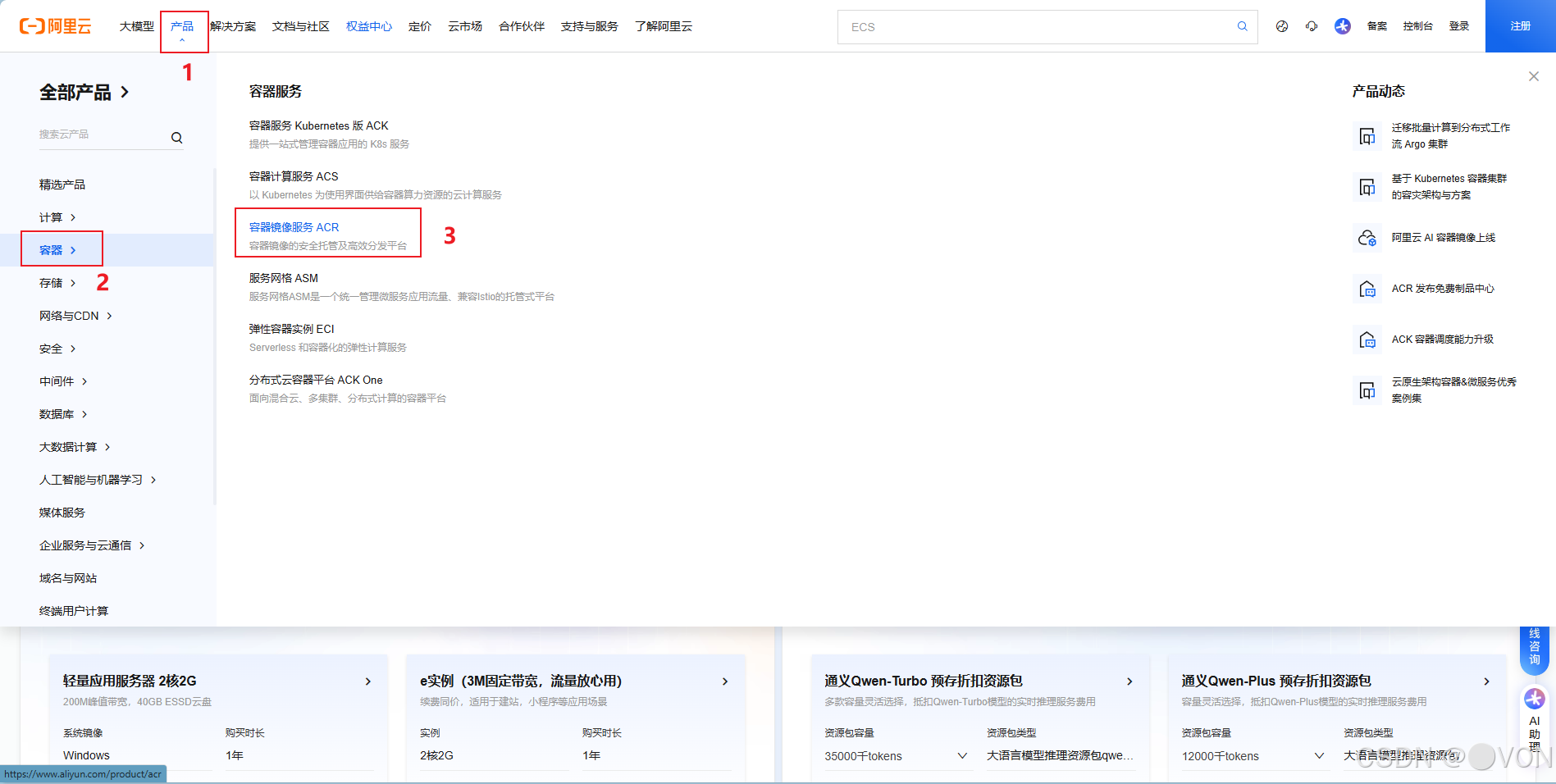
Task: Open arrow on 通义Qwen-Turbo card
Action: coord(1129,681)
